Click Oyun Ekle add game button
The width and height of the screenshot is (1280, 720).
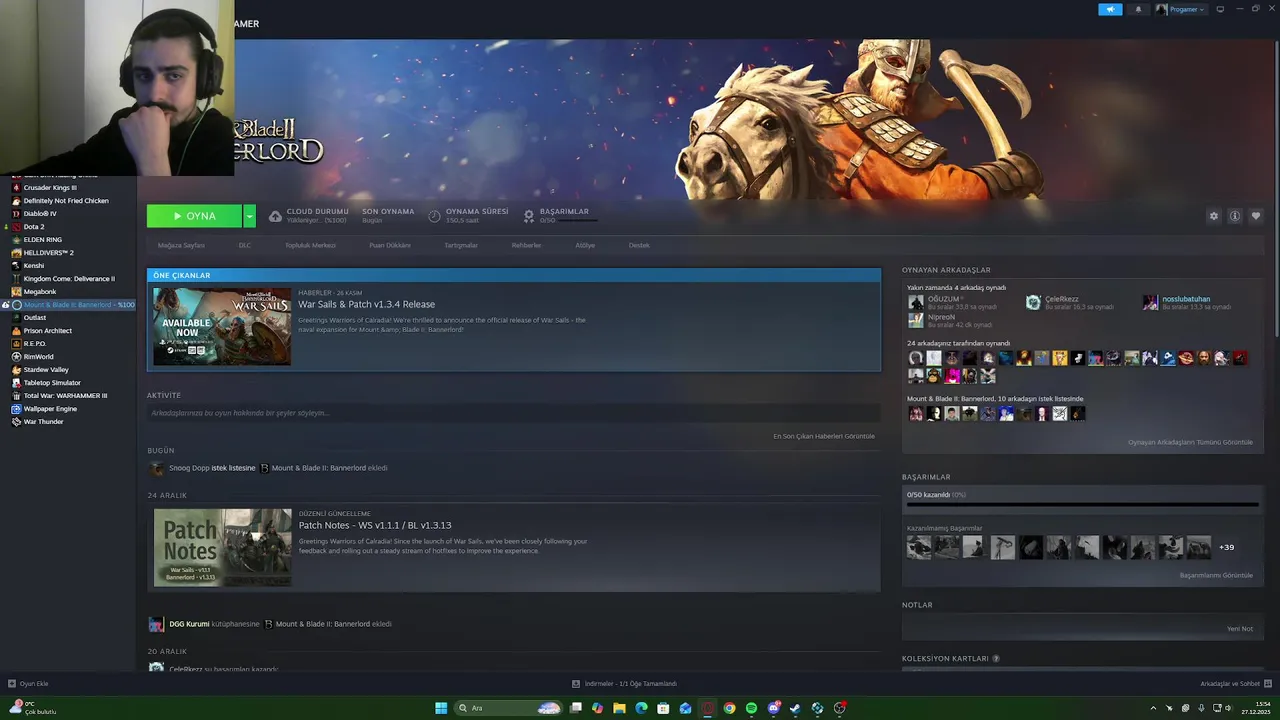(x=28, y=684)
